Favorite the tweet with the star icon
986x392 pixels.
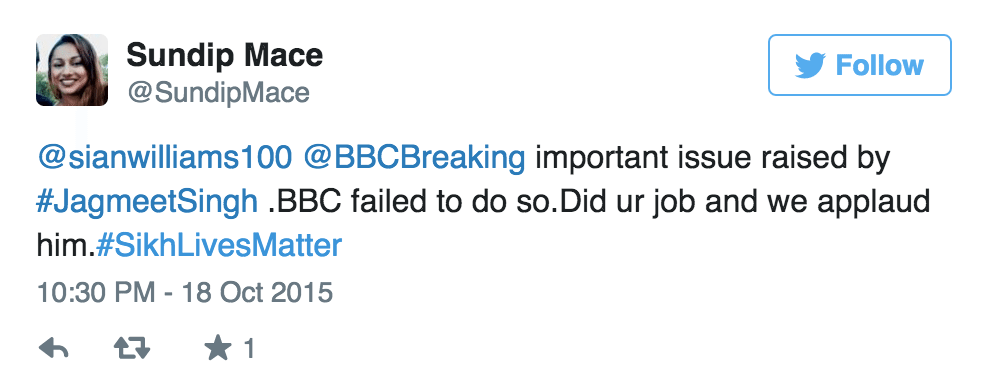click(x=218, y=348)
